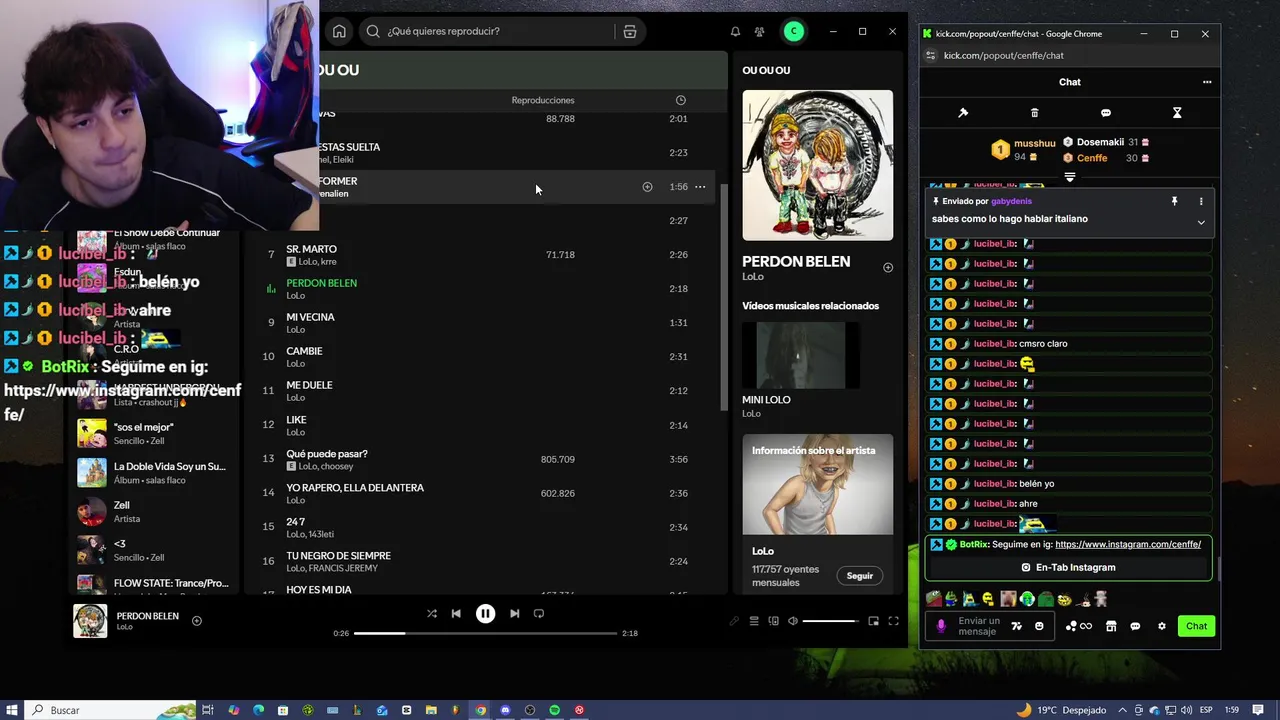Mute the Spotify volume
This screenshot has width=1280, height=720.
point(793,621)
